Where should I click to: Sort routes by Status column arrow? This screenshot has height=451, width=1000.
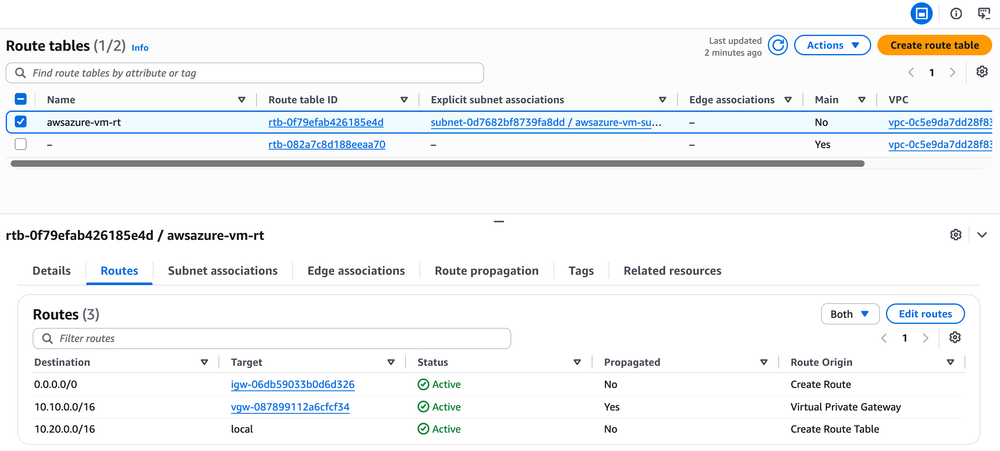pos(577,362)
